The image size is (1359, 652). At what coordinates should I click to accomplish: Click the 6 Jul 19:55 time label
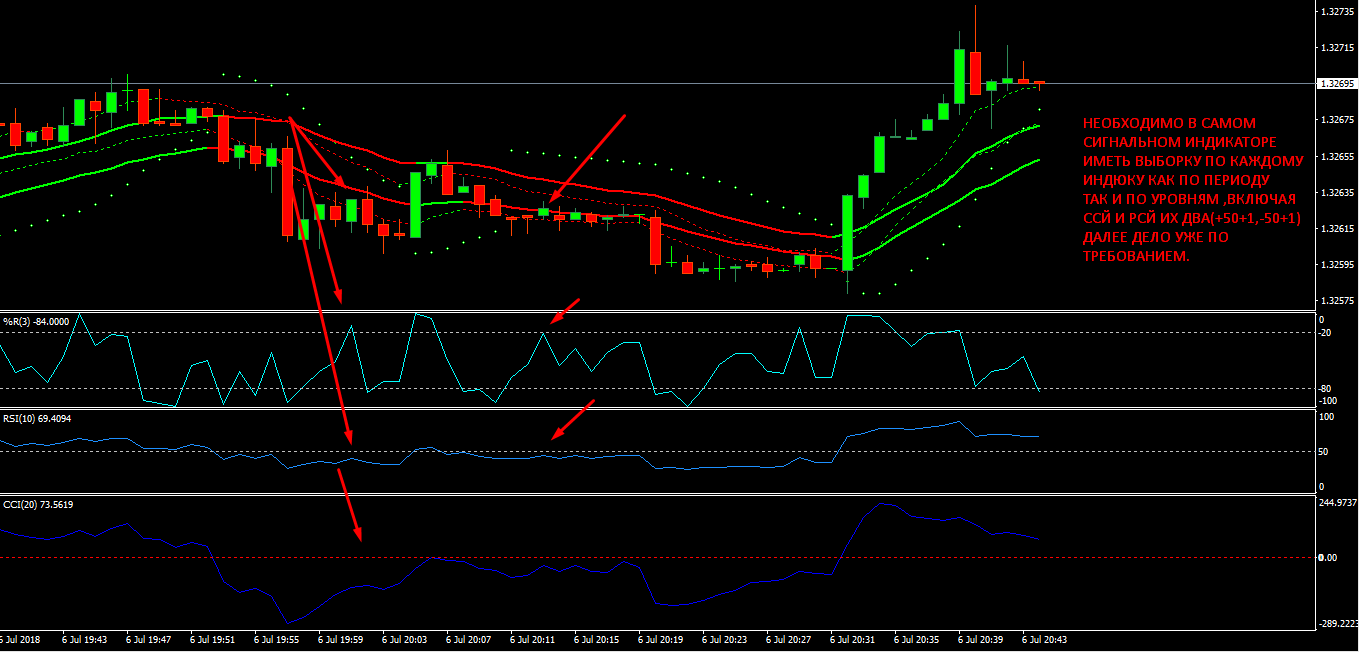point(276,639)
